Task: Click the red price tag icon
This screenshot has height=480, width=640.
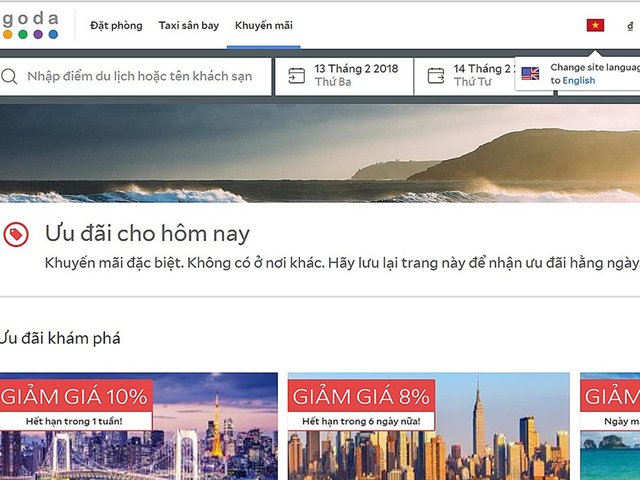Action: [x=16, y=235]
